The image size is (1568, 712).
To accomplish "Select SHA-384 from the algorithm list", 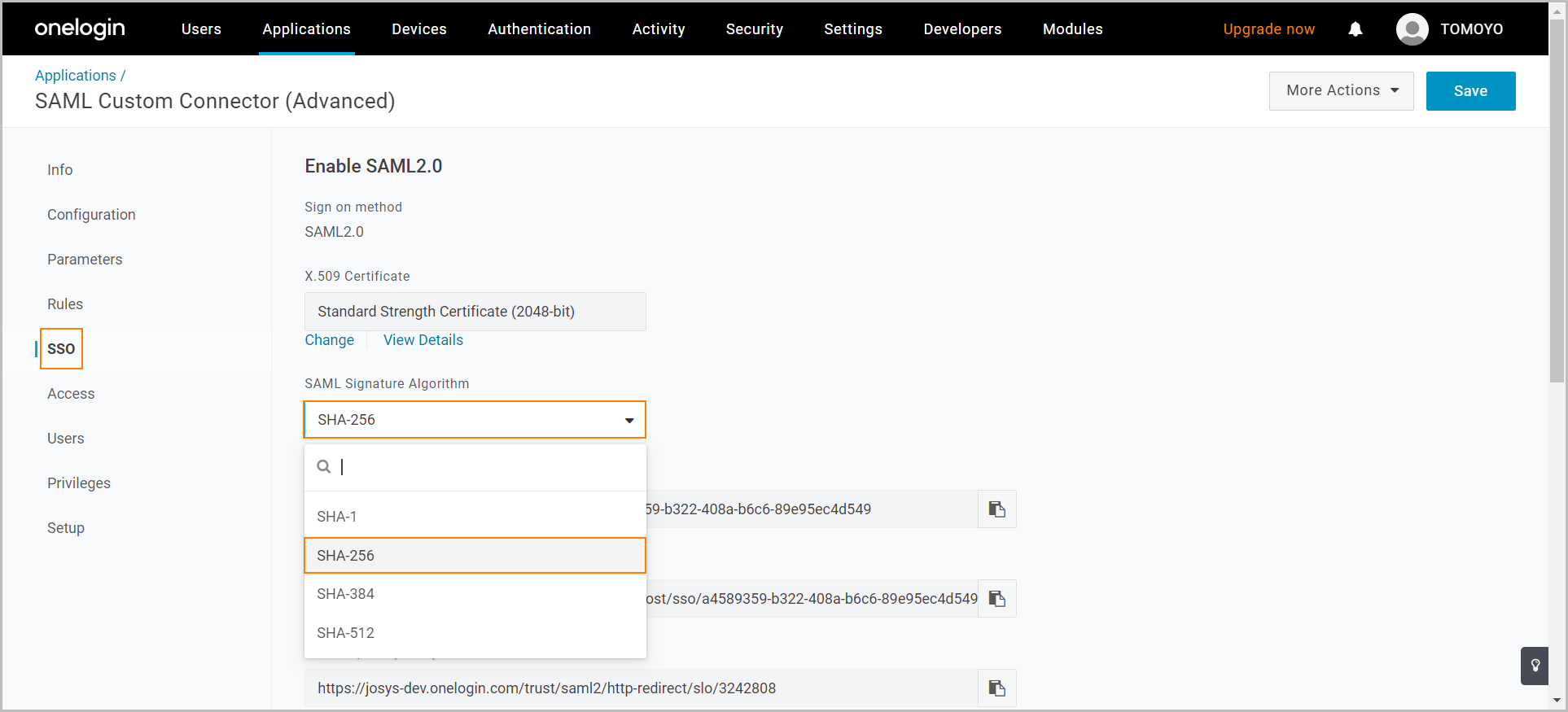I will pyautogui.click(x=475, y=594).
